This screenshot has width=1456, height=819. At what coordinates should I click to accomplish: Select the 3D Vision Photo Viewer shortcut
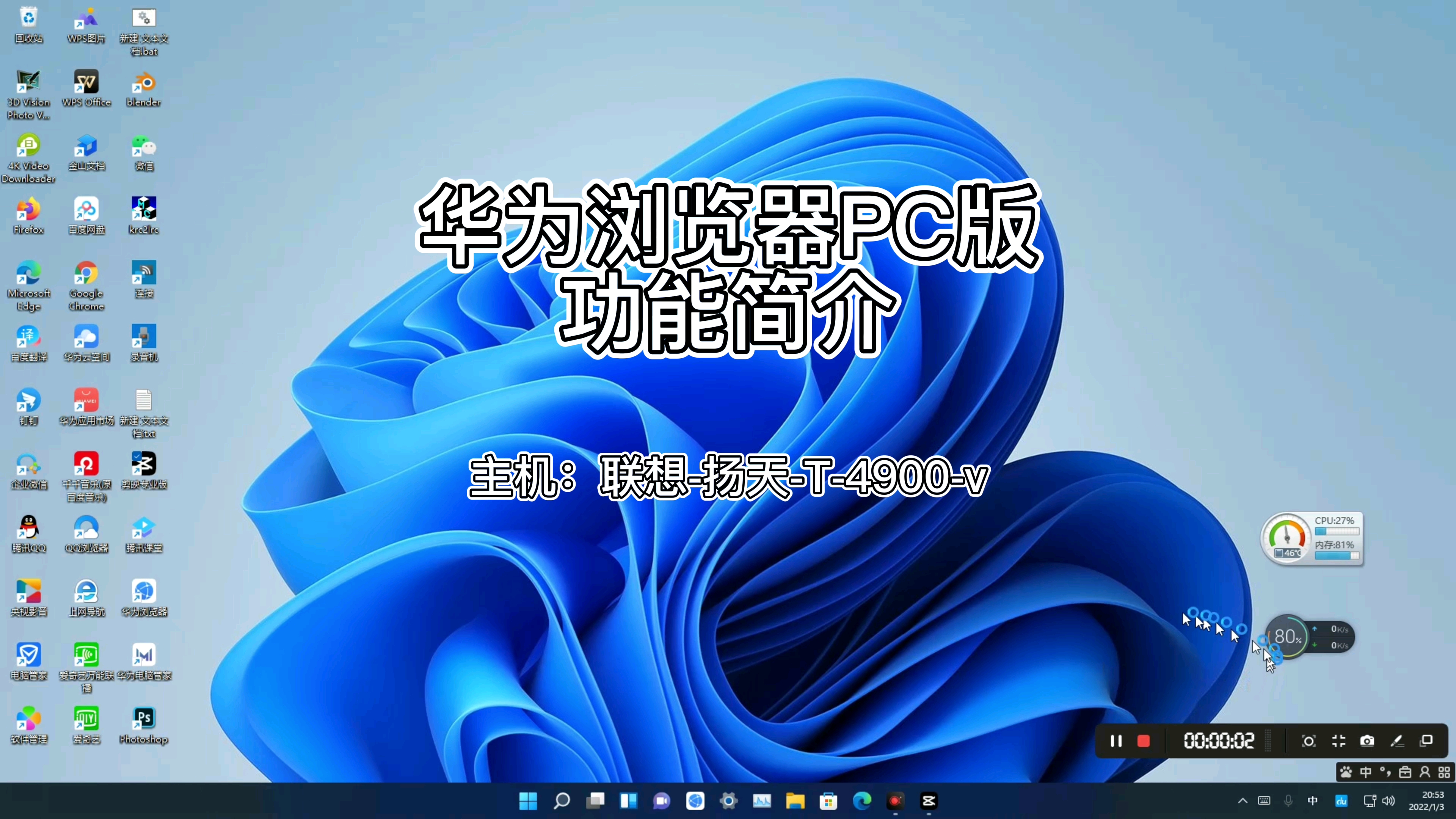click(28, 95)
